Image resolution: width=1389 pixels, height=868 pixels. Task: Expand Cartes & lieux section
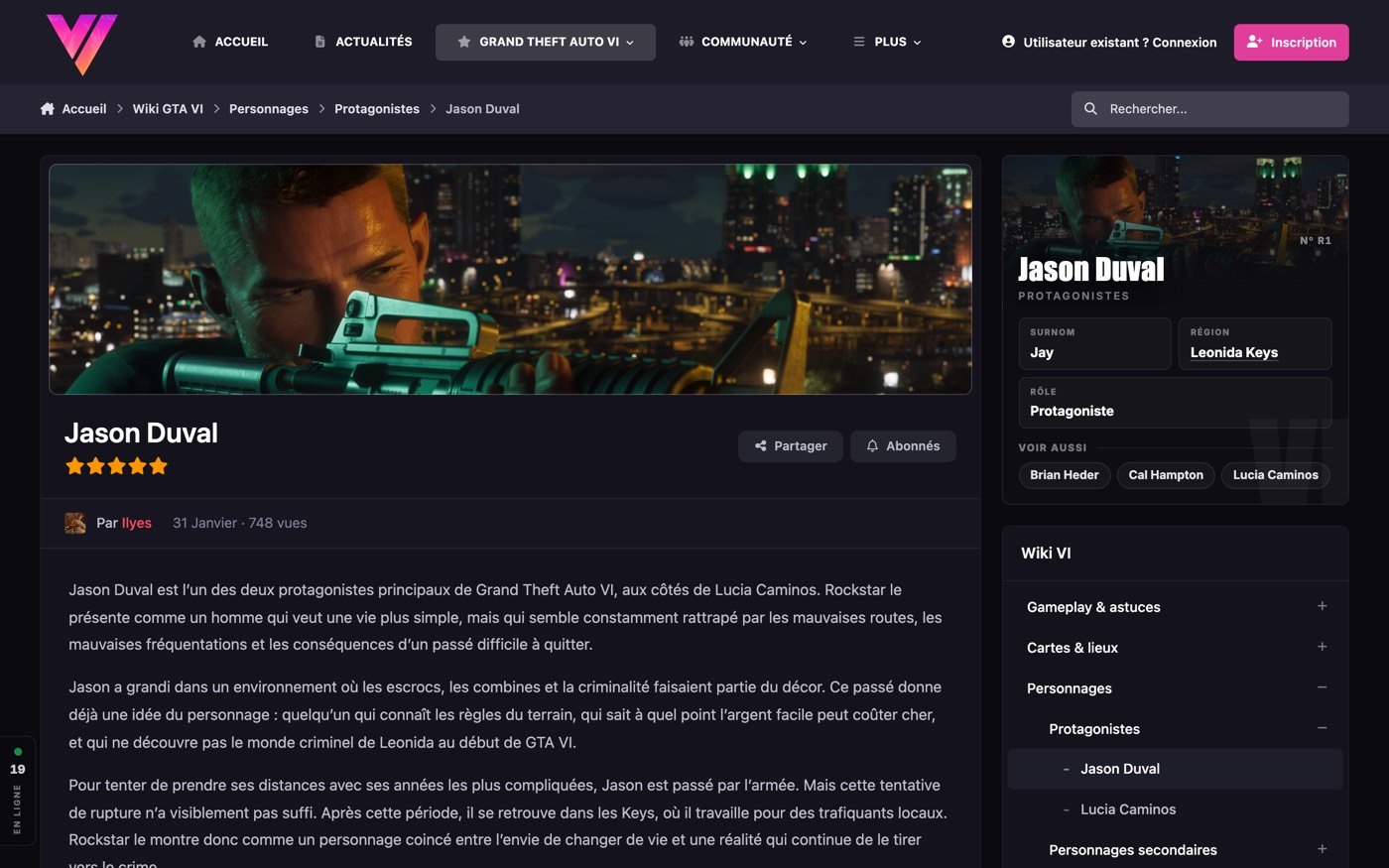tap(1322, 647)
